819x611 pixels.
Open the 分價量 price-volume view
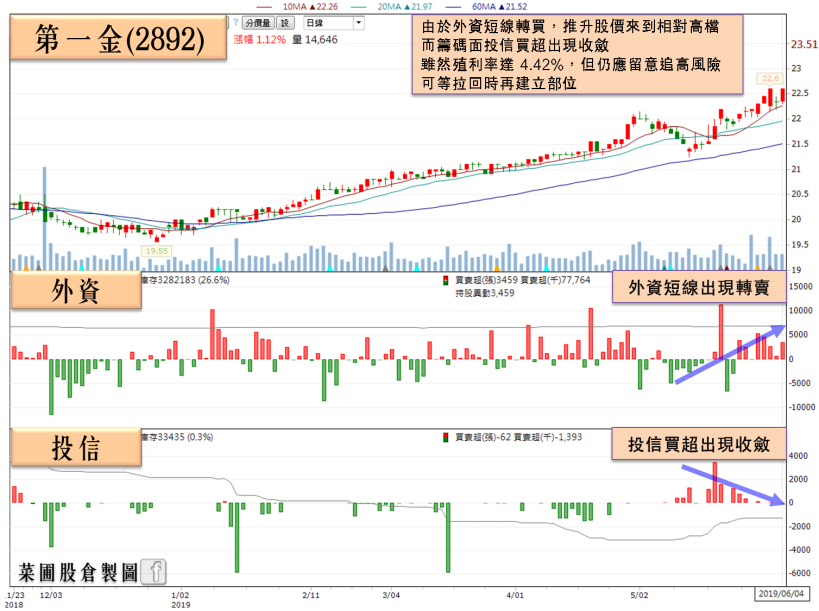258,23
